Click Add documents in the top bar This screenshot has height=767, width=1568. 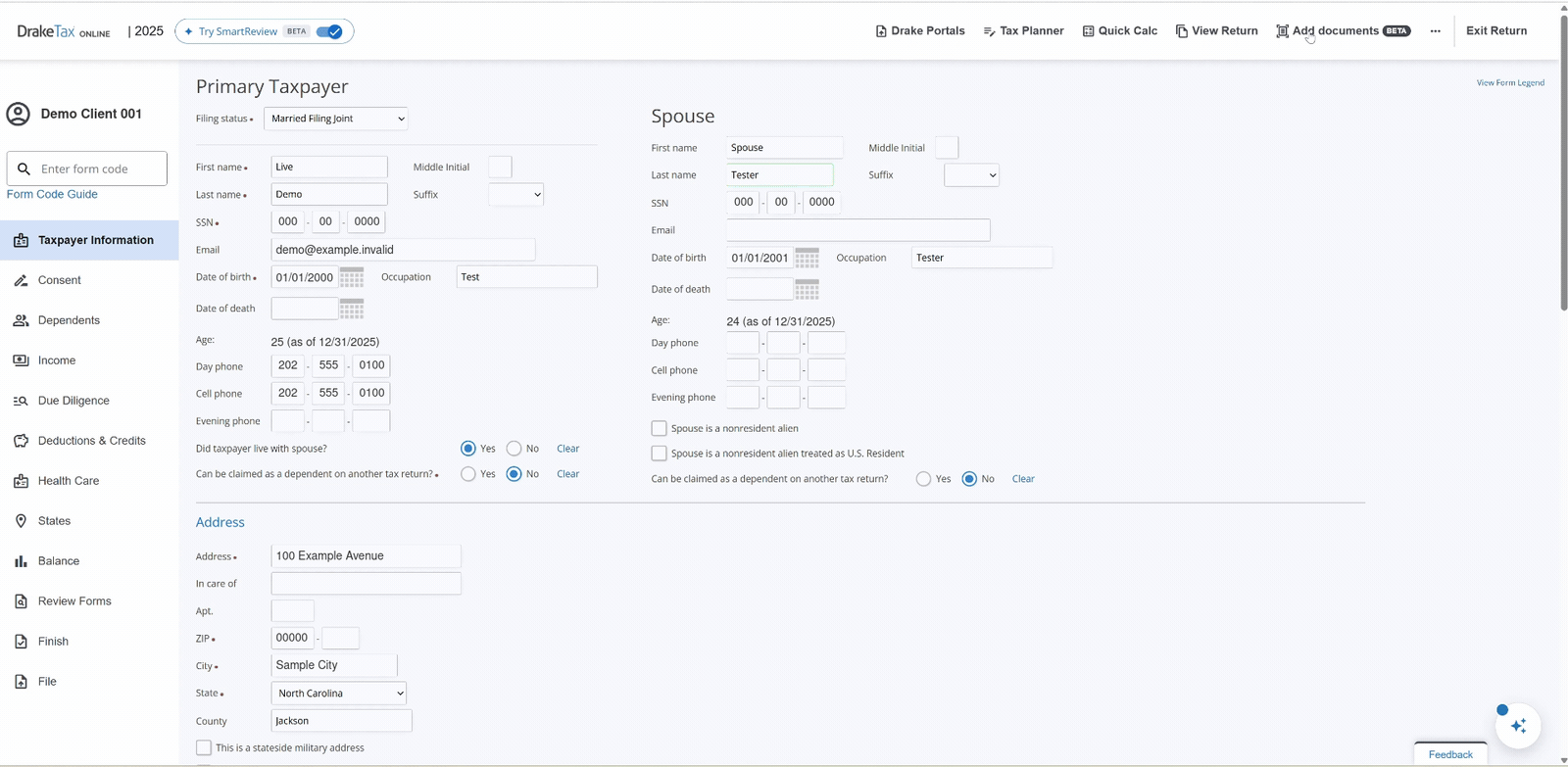(1343, 31)
